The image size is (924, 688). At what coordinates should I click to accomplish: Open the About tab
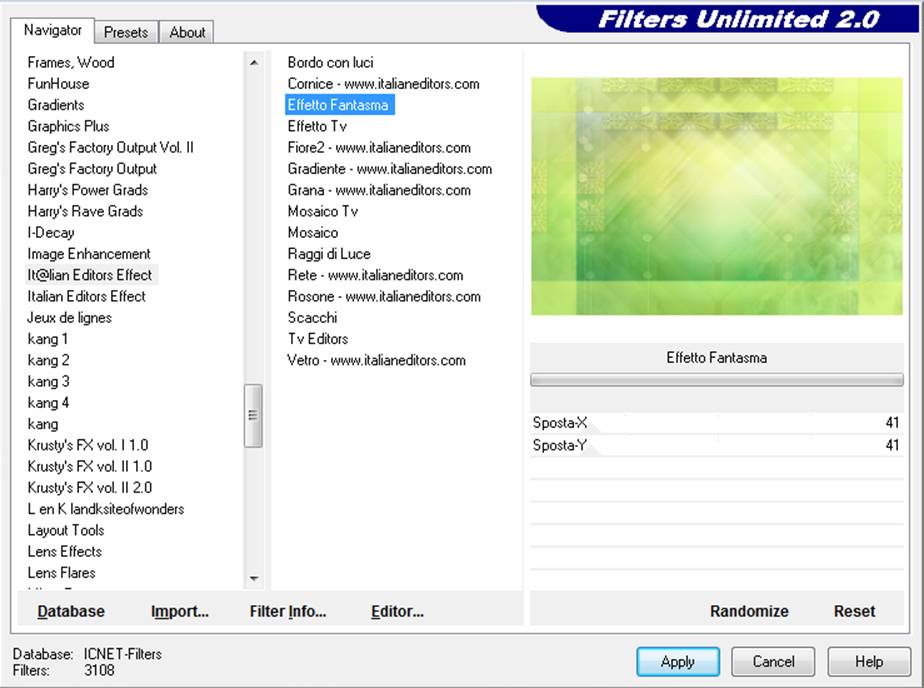187,32
